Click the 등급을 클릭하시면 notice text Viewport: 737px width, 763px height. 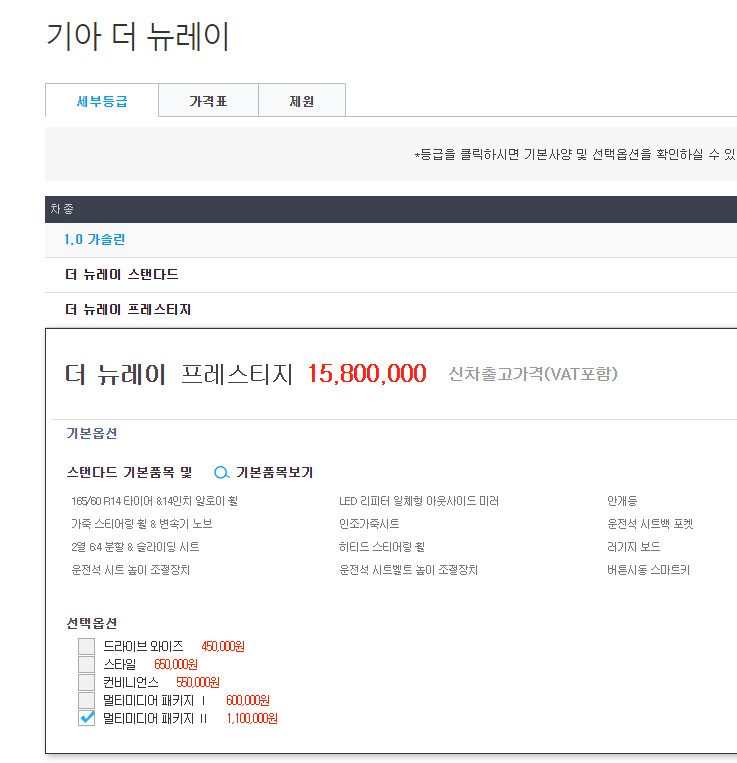[x=575, y=154]
